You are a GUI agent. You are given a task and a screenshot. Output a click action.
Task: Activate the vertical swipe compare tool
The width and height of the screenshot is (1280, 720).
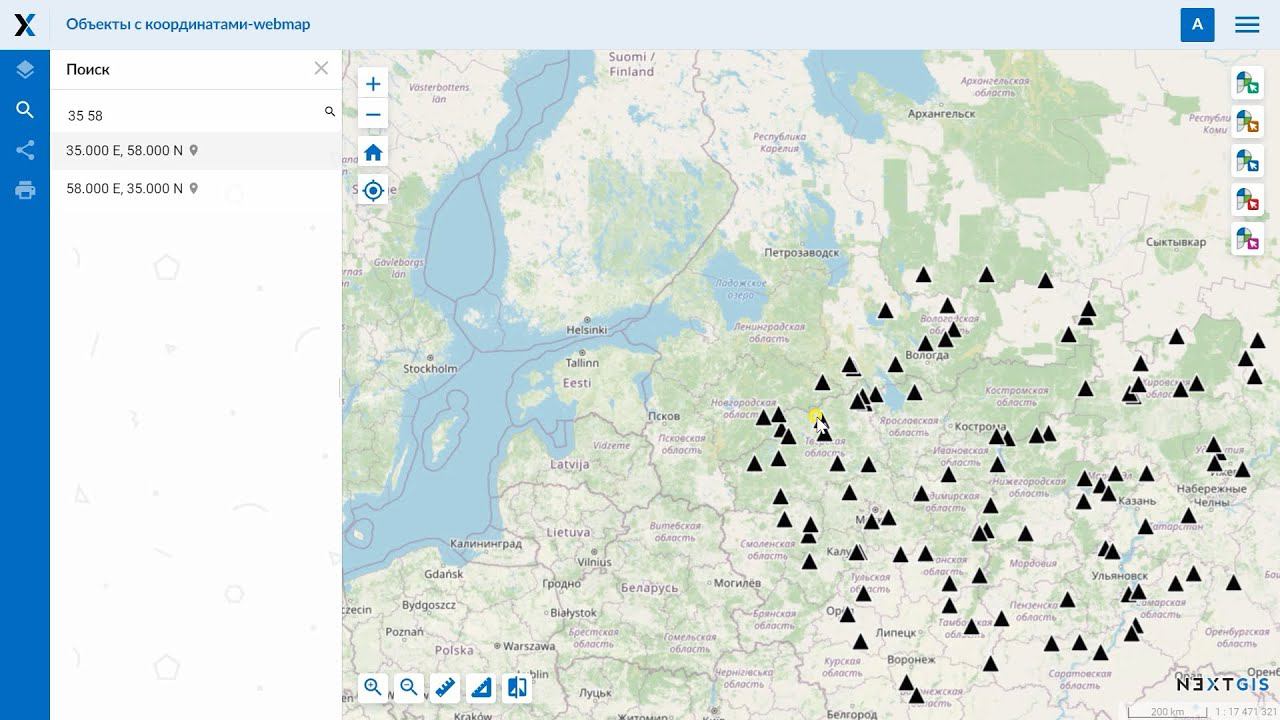pyautogui.click(x=517, y=687)
